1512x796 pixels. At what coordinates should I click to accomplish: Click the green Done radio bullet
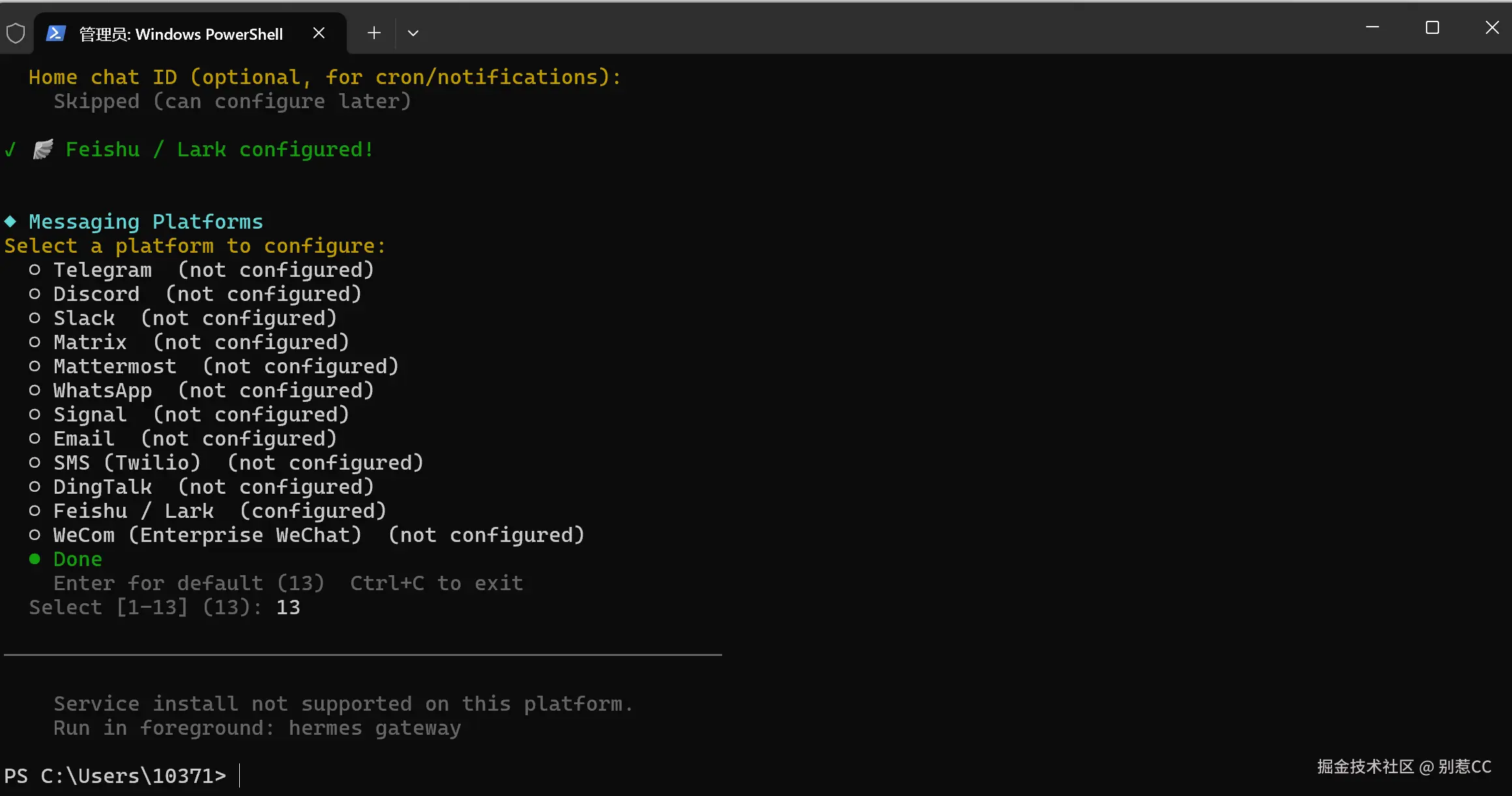point(35,559)
